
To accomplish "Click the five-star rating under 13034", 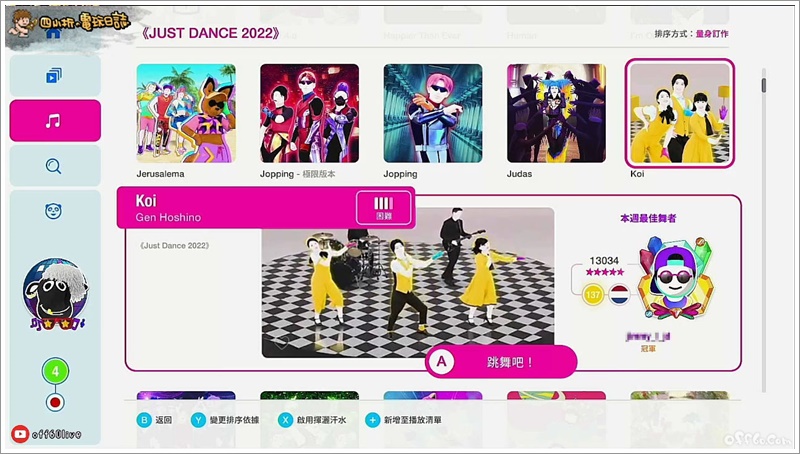I will click(x=605, y=272).
